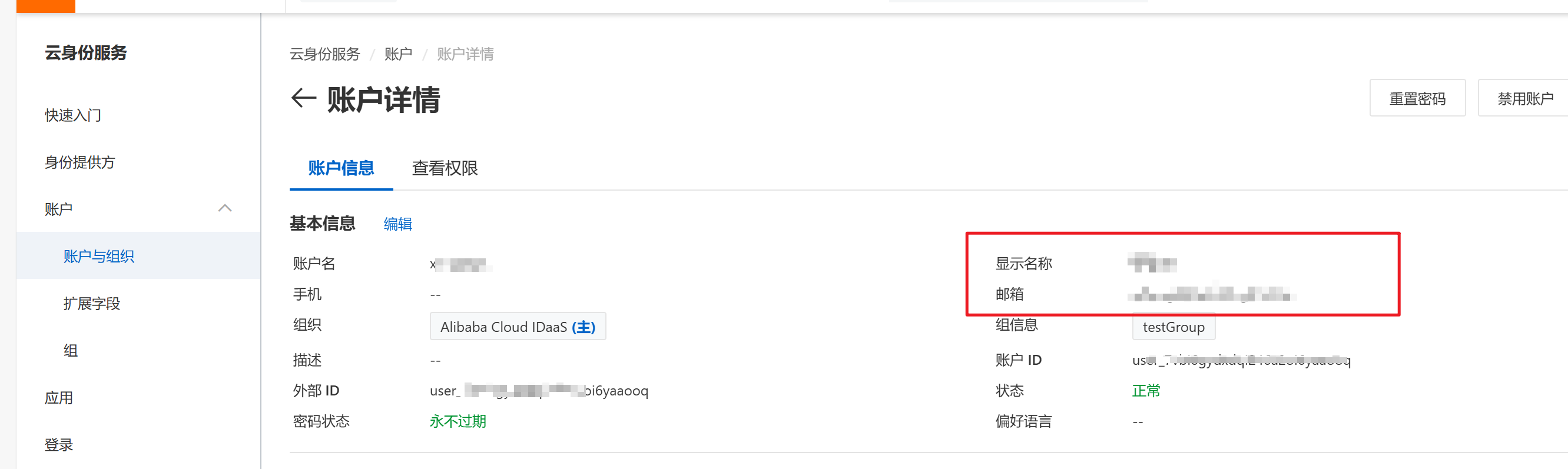Click the back arrow beside 账户详情

pyautogui.click(x=303, y=98)
